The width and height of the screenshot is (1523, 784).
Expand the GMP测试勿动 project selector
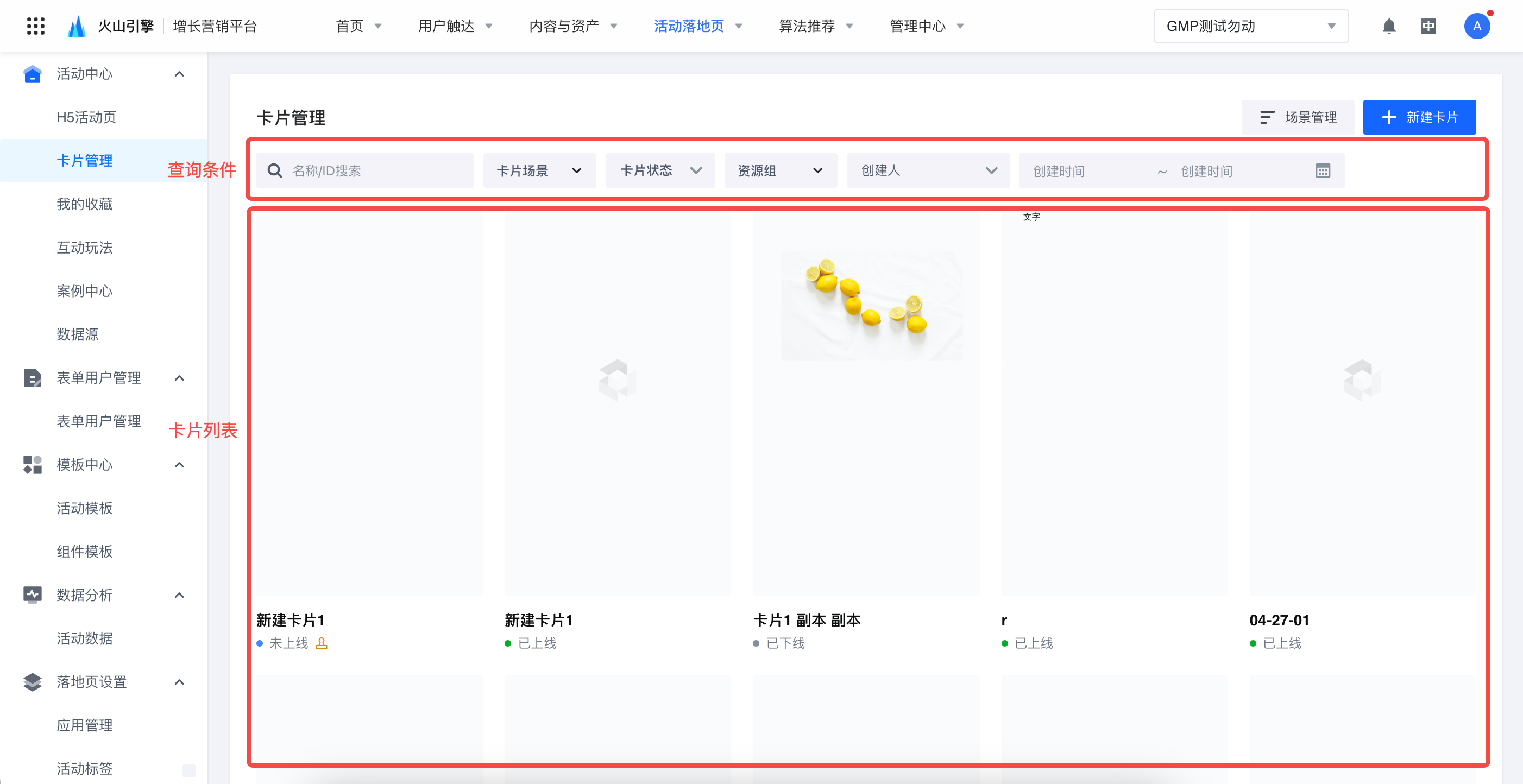(x=1250, y=26)
